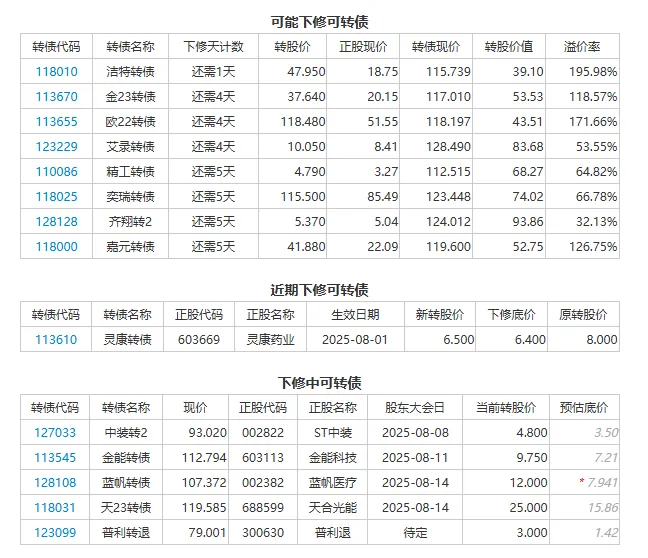Click the 溢价率 column header
The image size is (648, 558).
pos(582,46)
